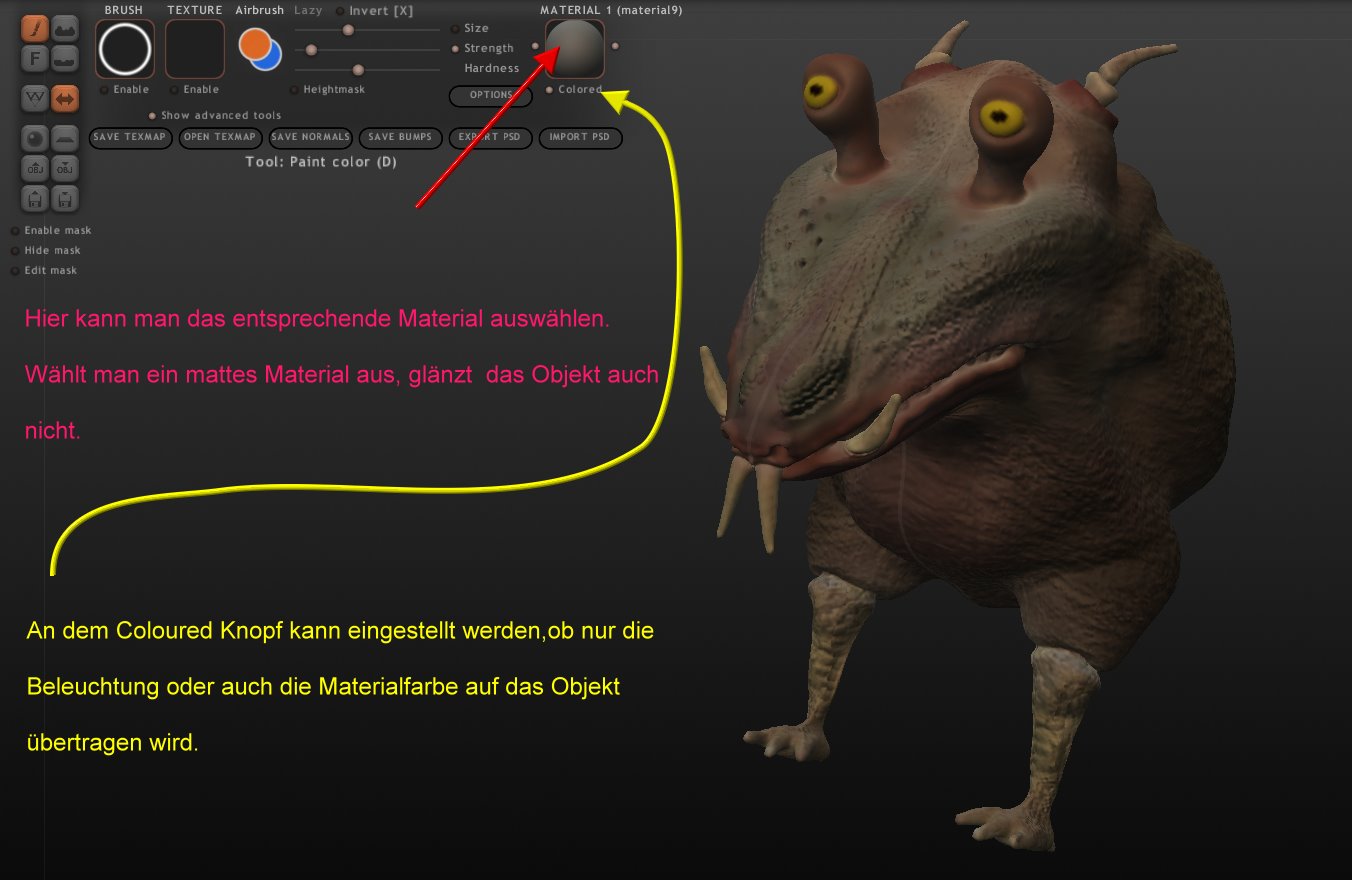Switch to Airbrush mode
Viewport: 1352px width, 880px height.
point(260,11)
